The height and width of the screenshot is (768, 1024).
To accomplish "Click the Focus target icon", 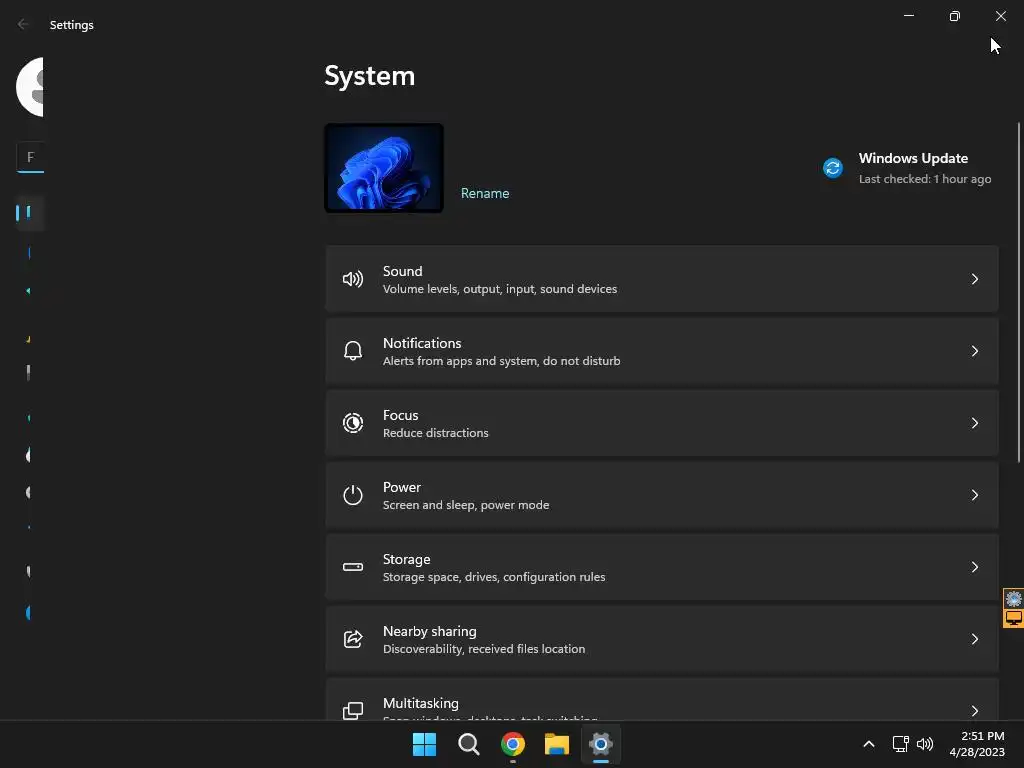I will pyautogui.click(x=353, y=423).
